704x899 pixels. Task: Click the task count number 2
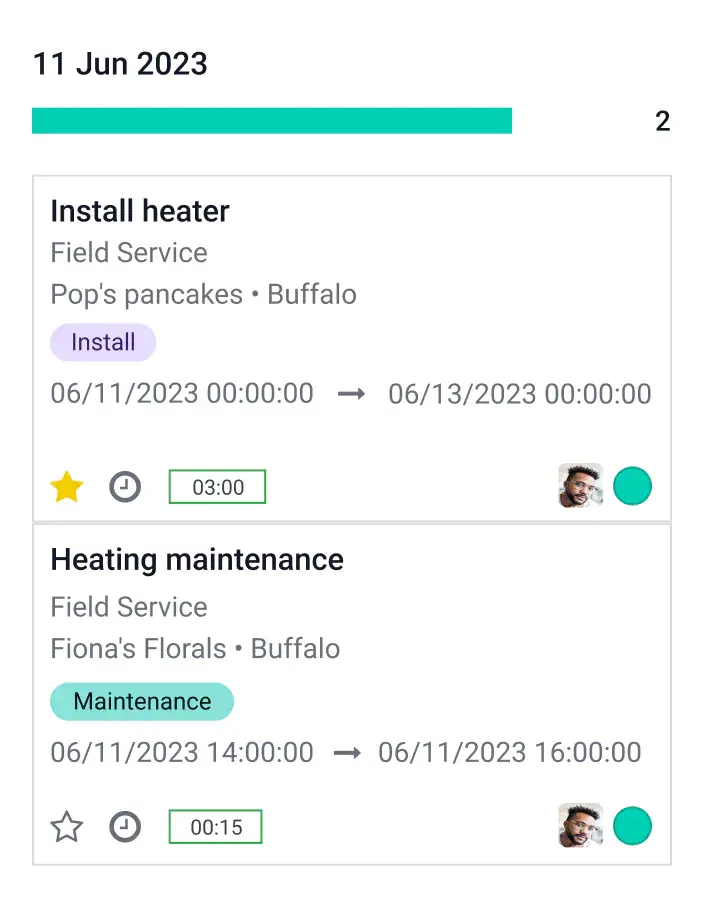(x=662, y=122)
